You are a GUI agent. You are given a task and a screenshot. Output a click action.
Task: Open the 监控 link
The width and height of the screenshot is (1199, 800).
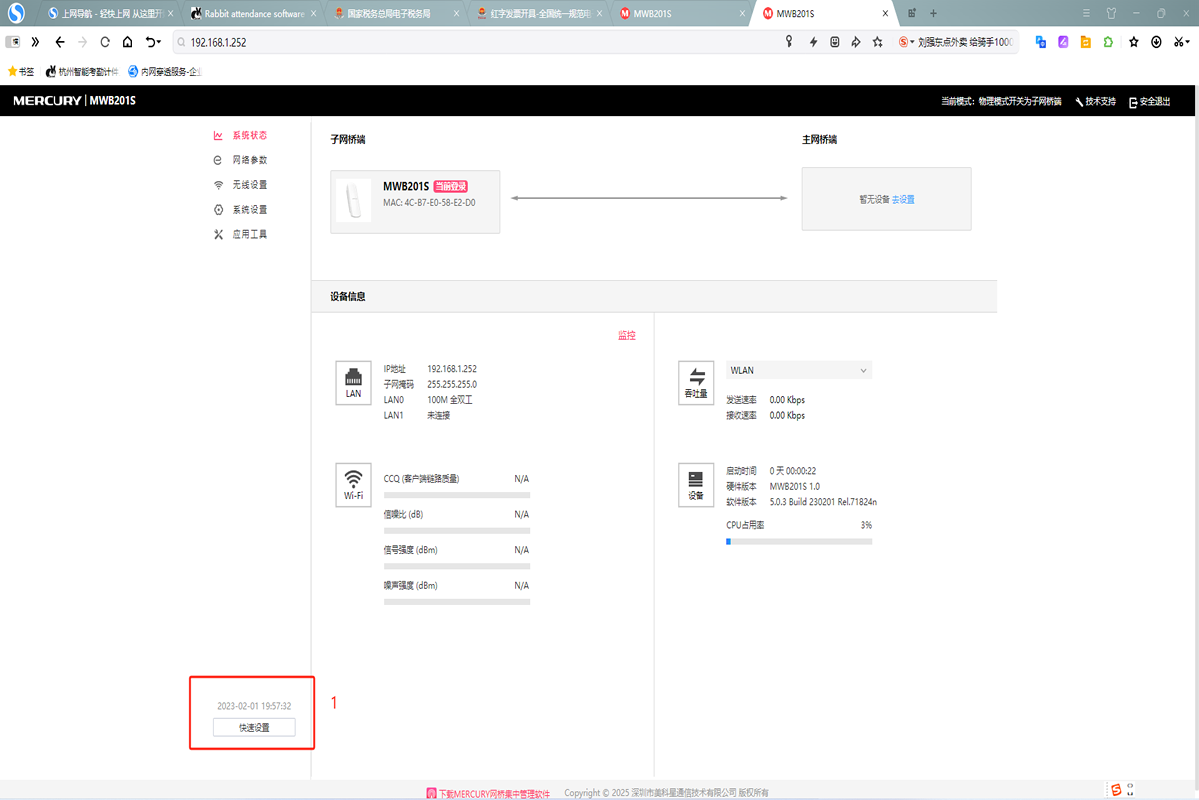pyautogui.click(x=627, y=335)
